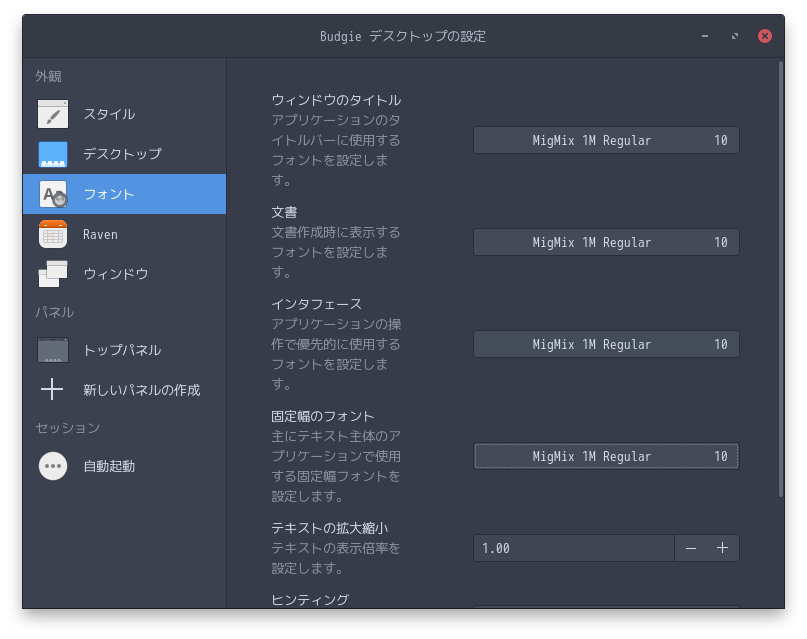Screen dimensions: 807x639
Task: Minimize the Budgie settings window
Action: 705,36
